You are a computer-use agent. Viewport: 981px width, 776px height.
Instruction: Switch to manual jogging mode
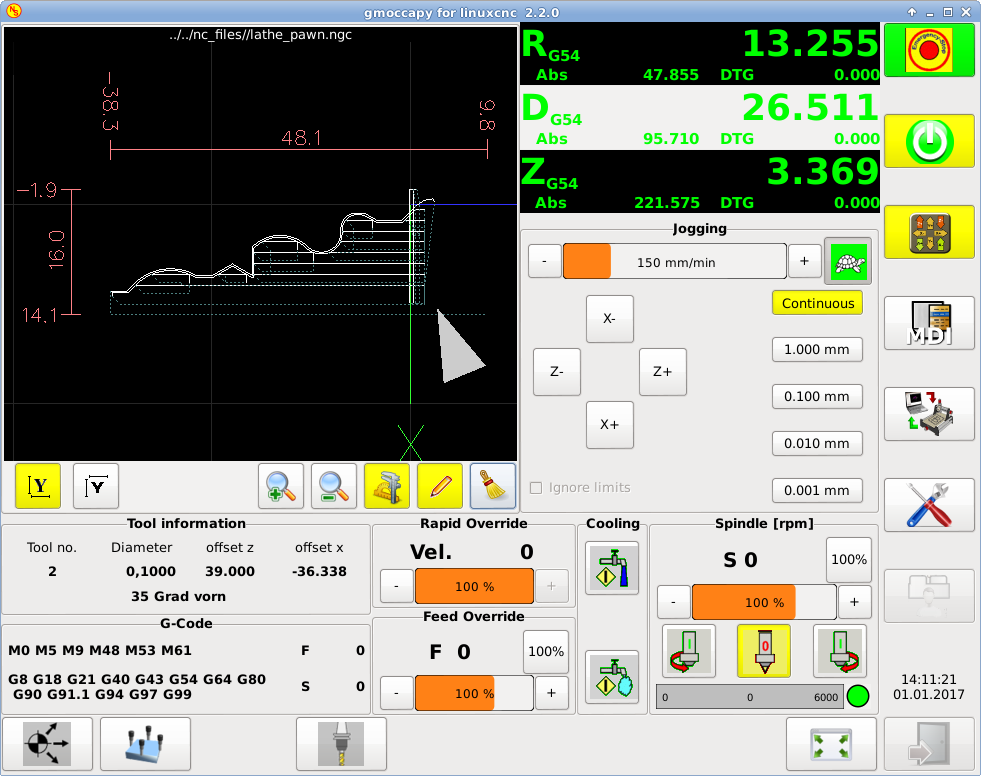pyautogui.click(x=929, y=232)
